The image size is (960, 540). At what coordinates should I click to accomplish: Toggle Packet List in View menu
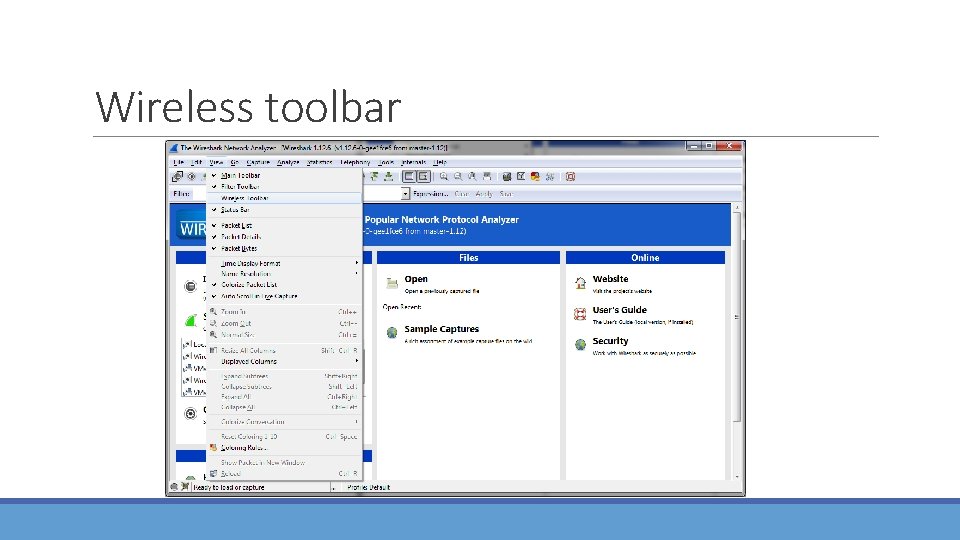284,225
